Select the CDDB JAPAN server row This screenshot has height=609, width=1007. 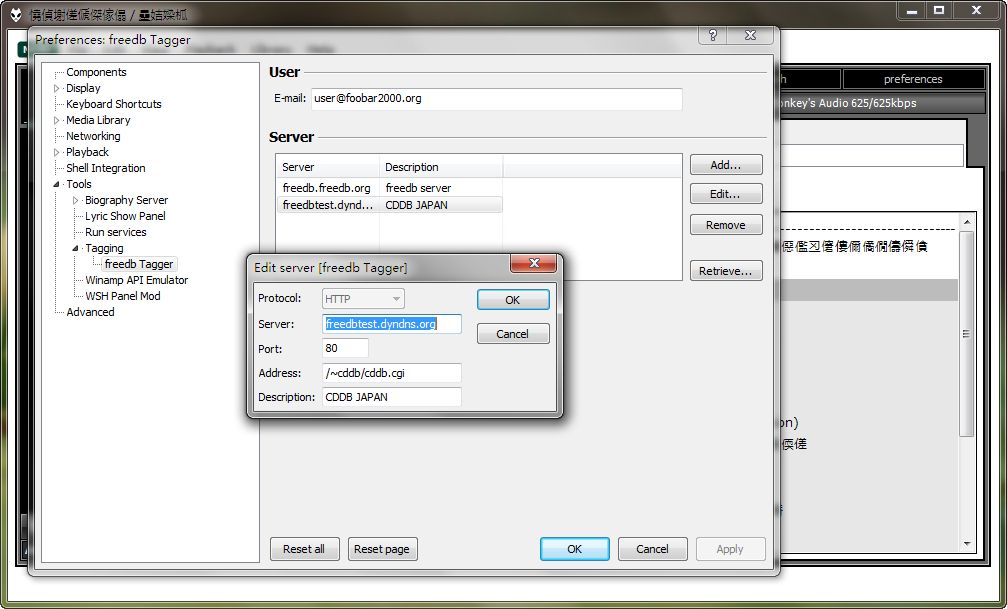(392, 206)
